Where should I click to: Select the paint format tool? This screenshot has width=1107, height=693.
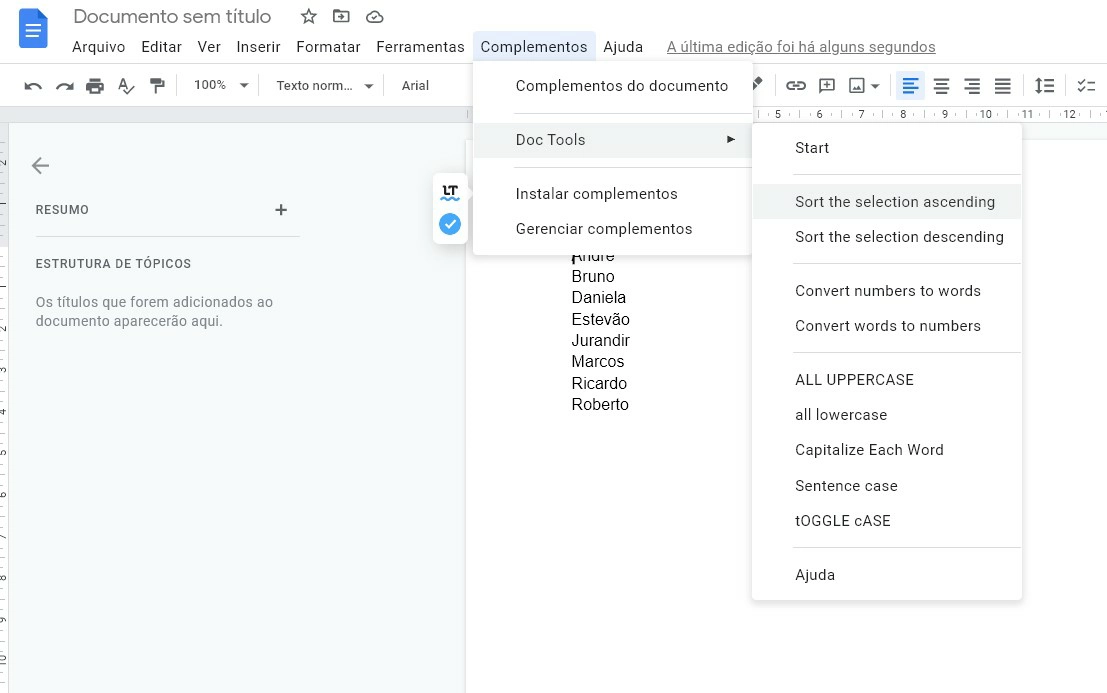[x=157, y=86]
